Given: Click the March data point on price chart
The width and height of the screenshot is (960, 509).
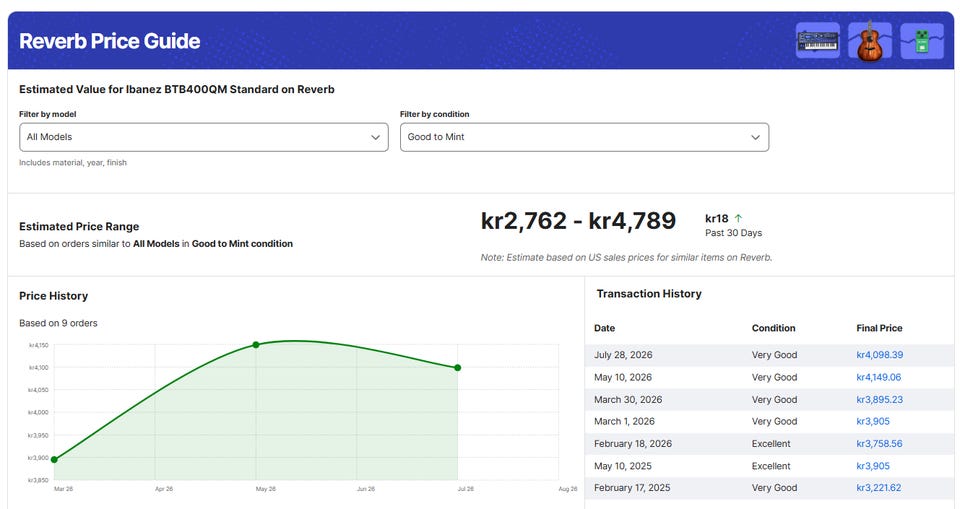Looking at the screenshot, I should (x=54, y=459).
